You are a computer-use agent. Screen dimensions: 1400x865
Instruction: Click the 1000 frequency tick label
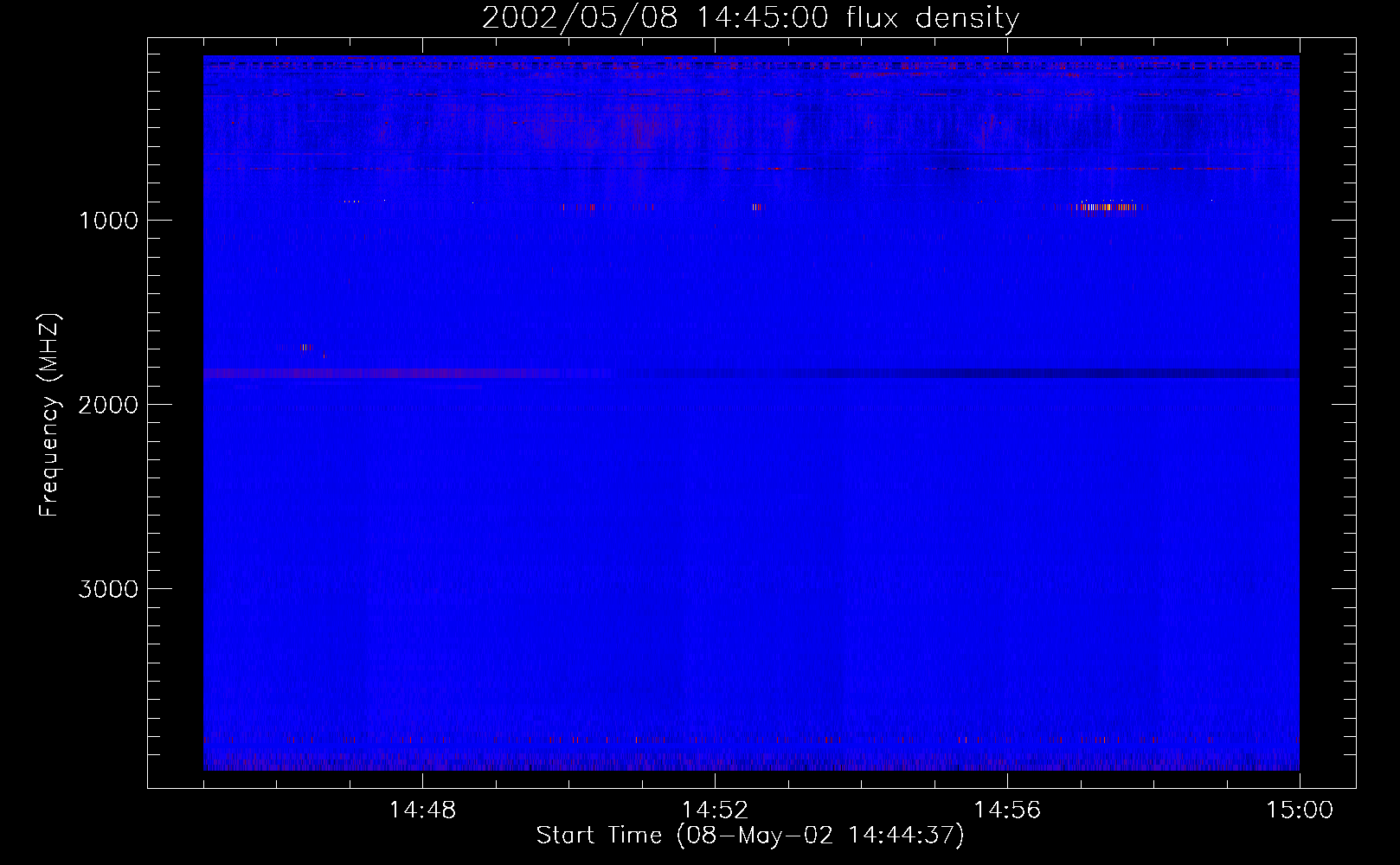click(x=108, y=221)
